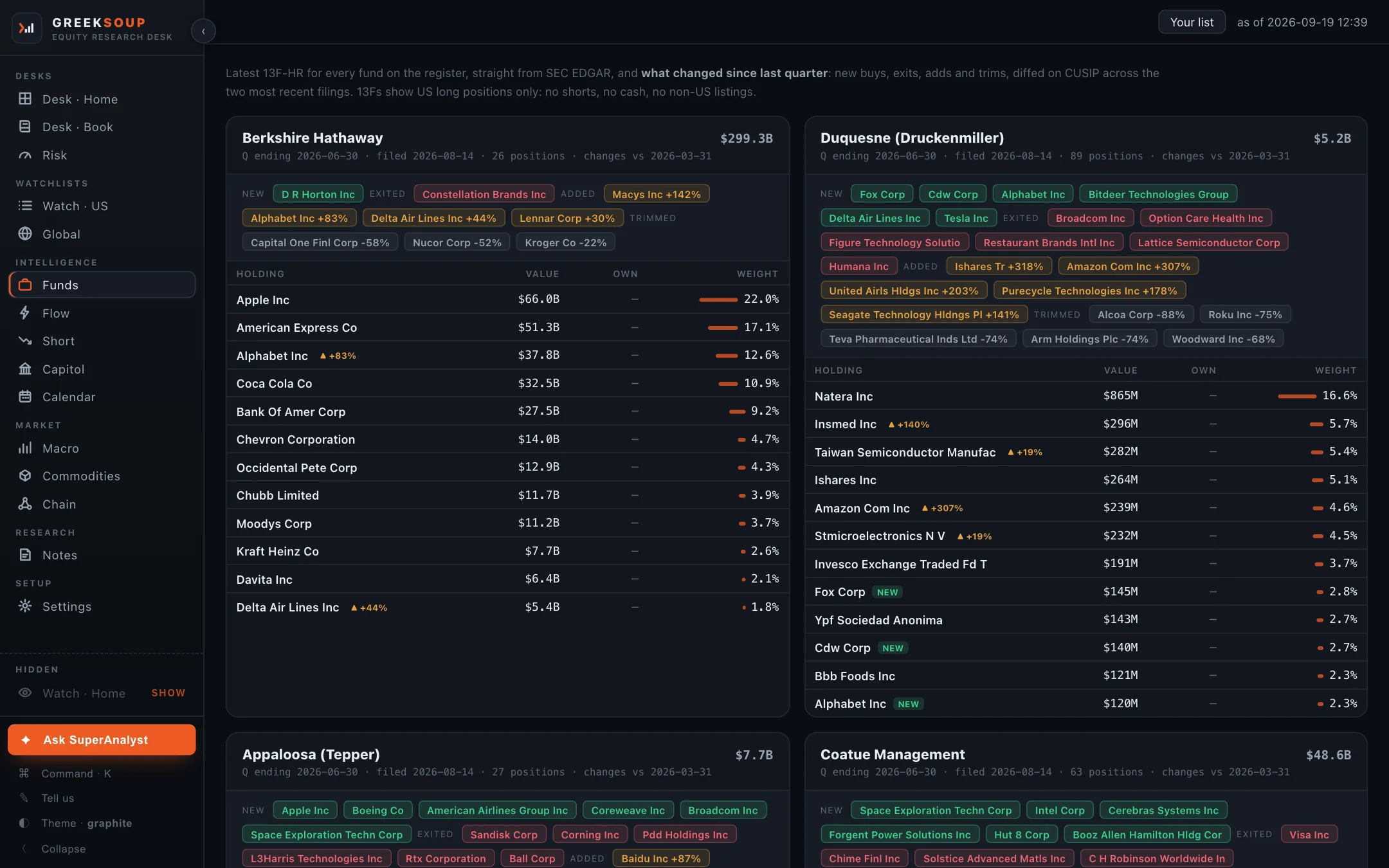This screenshot has width=1389, height=868.
Task: Select the Coca Cola Co row
Action: (507, 383)
